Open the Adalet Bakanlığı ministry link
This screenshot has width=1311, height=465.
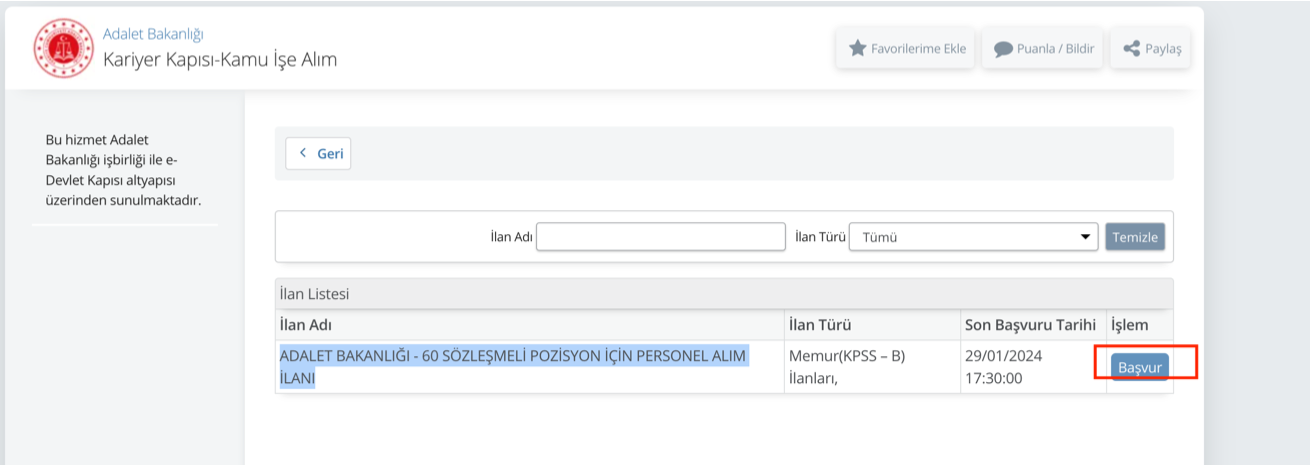click(153, 35)
